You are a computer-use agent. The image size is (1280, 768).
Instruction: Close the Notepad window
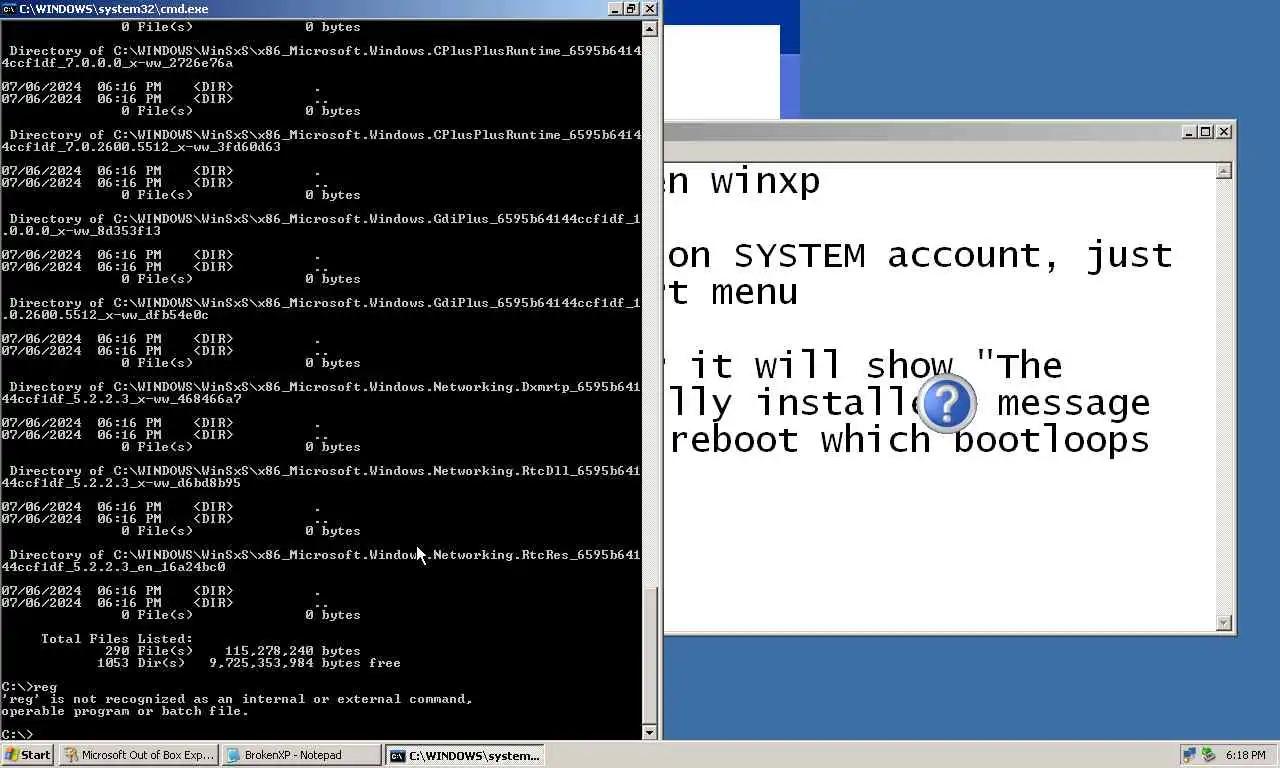(x=1224, y=132)
